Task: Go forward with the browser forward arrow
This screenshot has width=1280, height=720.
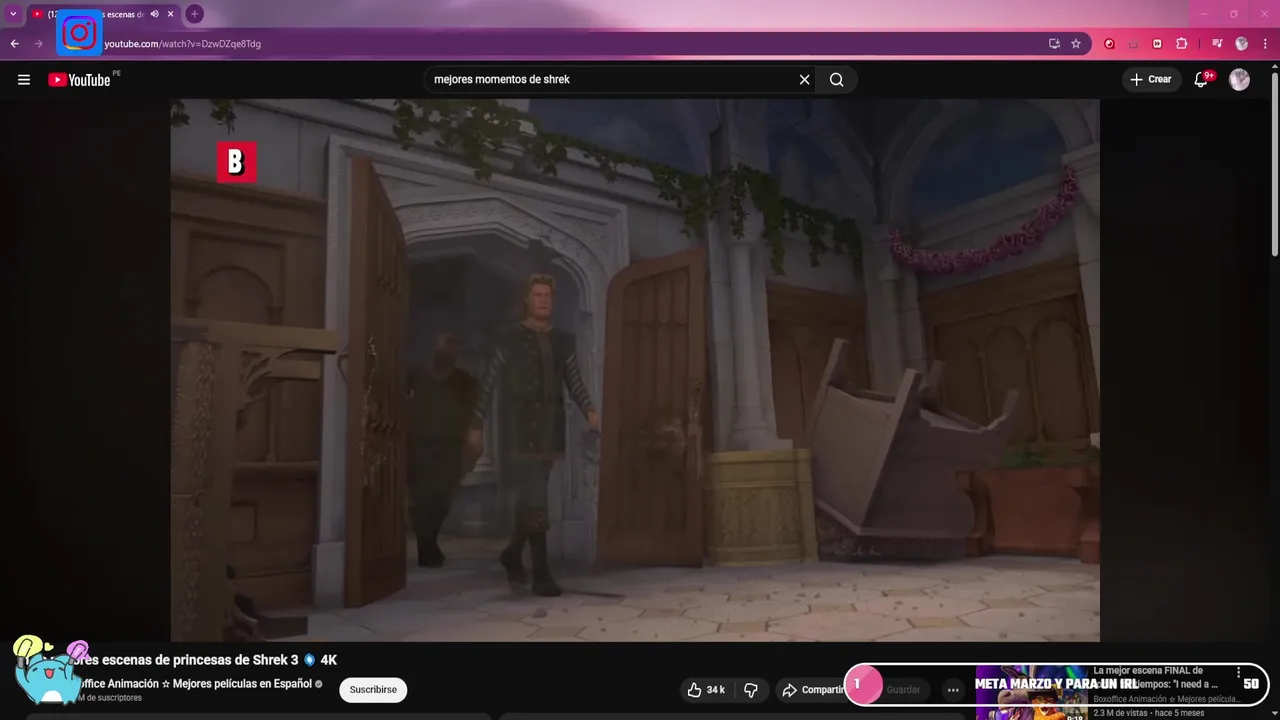Action: 39,44
